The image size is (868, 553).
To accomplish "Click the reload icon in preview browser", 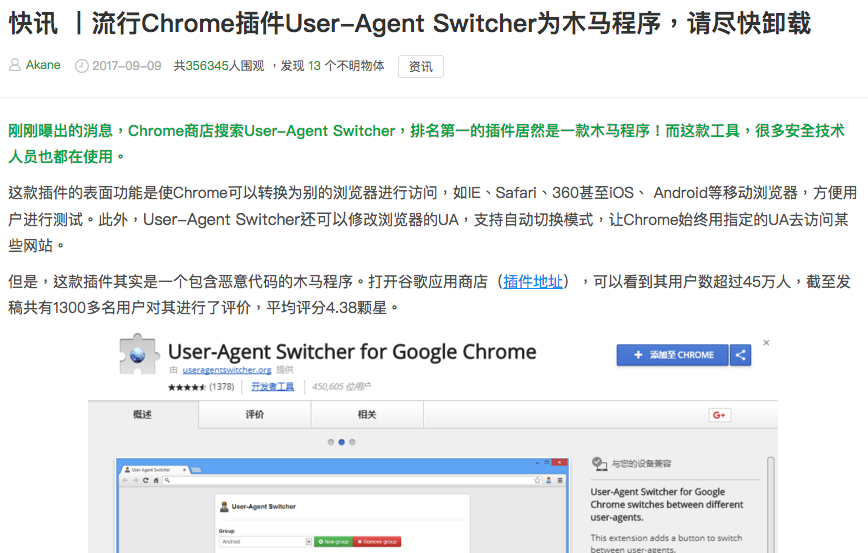I will pyautogui.click(x=146, y=480).
